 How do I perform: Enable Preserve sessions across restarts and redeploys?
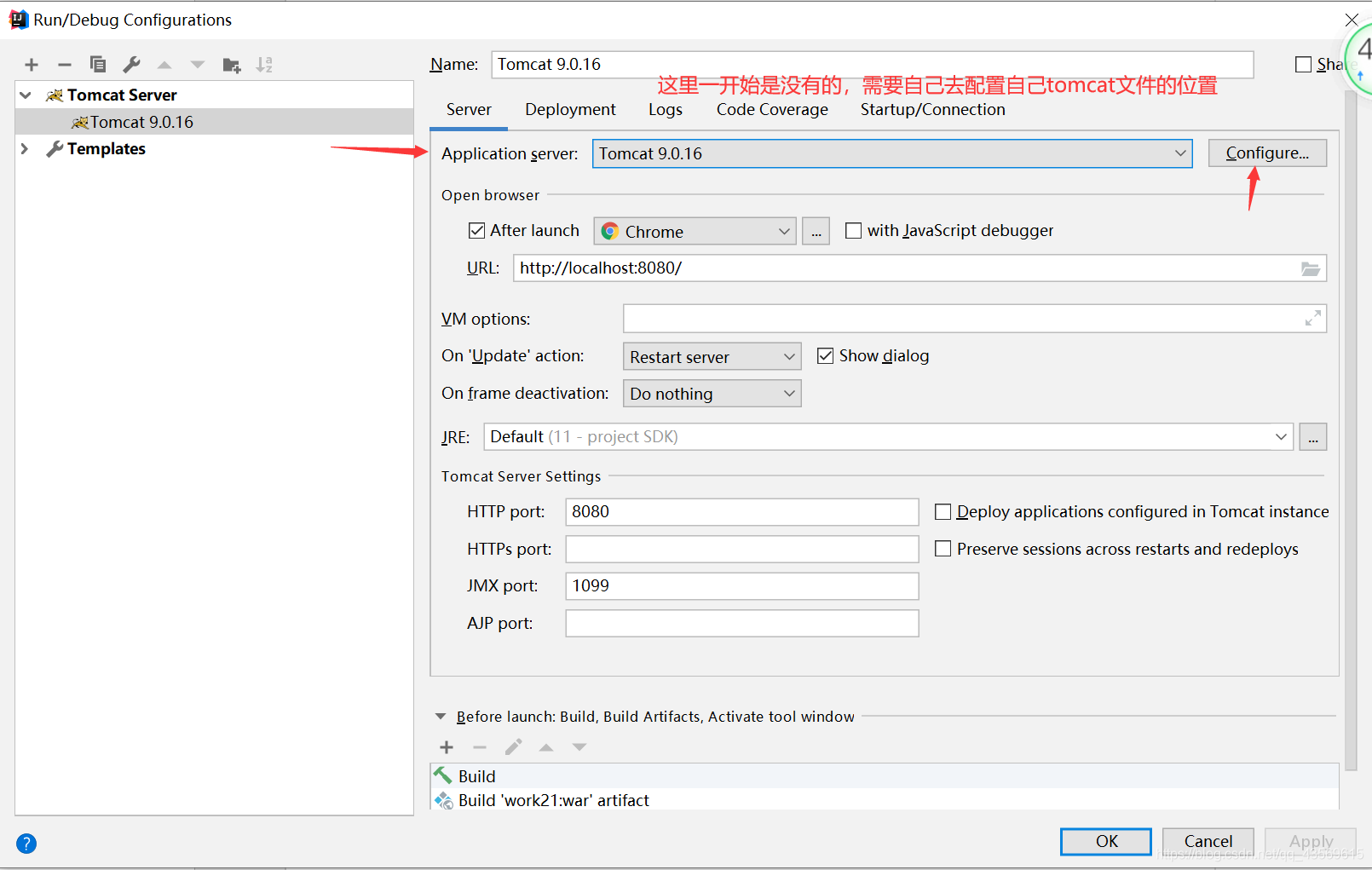pos(943,550)
